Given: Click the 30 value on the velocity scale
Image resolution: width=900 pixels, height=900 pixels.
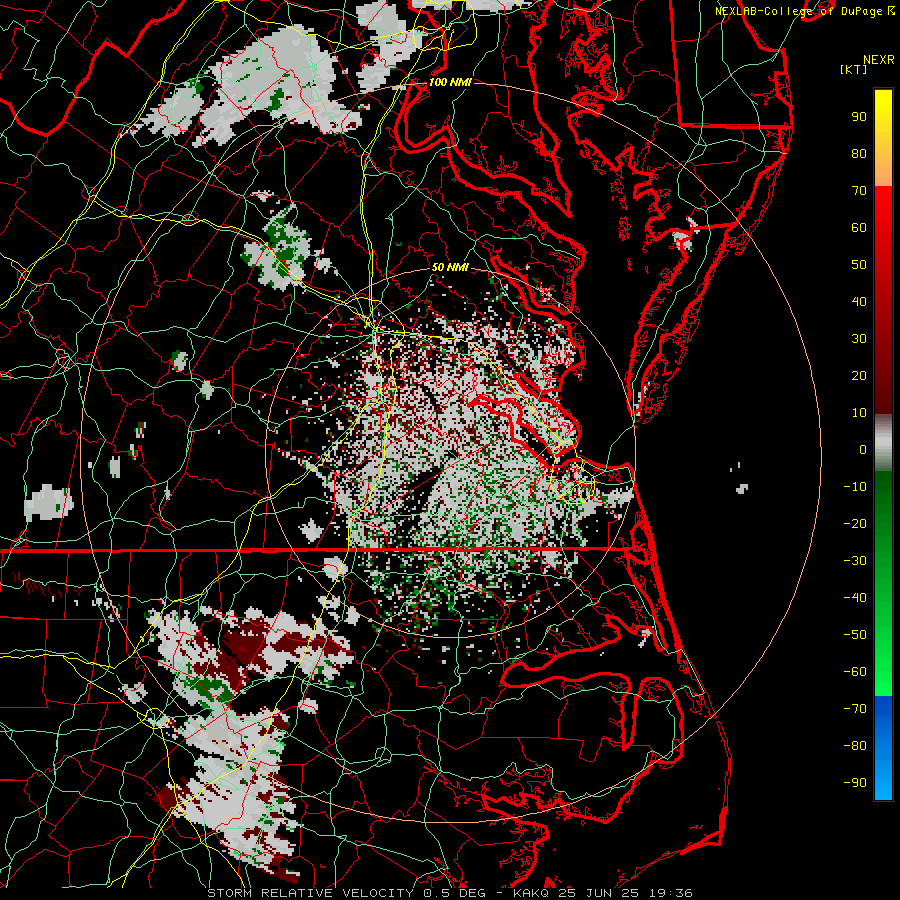Looking at the screenshot, I should [x=859, y=339].
